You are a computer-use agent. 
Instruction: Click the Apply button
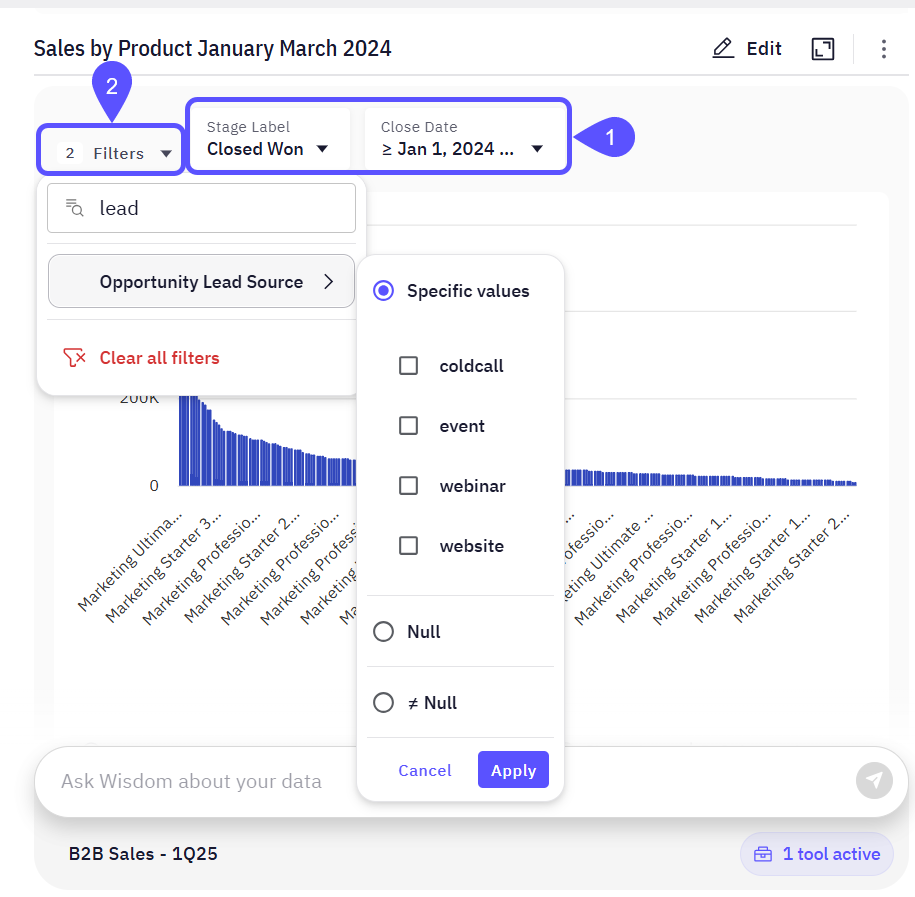click(513, 770)
